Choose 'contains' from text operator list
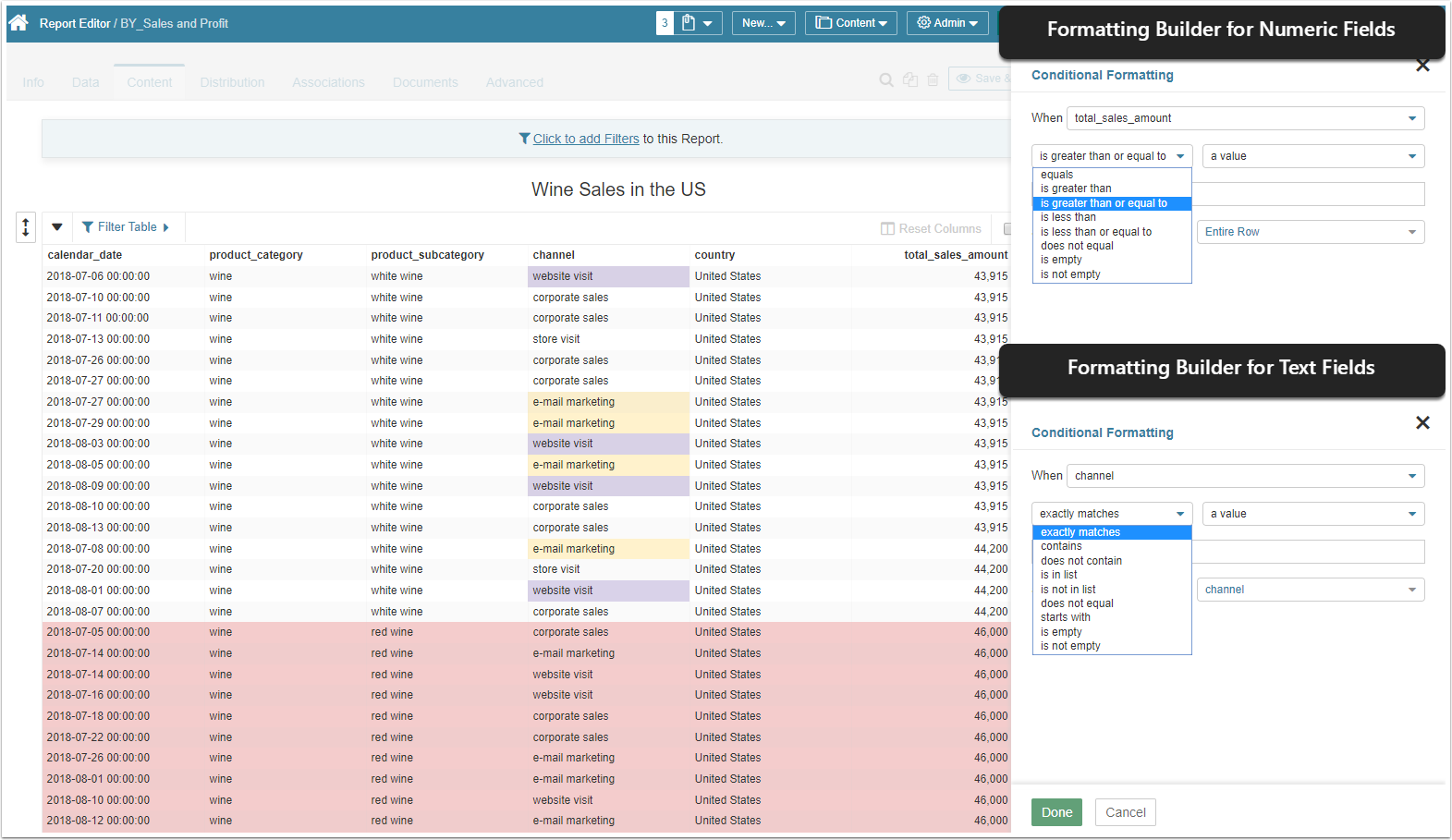The image size is (1452, 840). tap(1061, 546)
